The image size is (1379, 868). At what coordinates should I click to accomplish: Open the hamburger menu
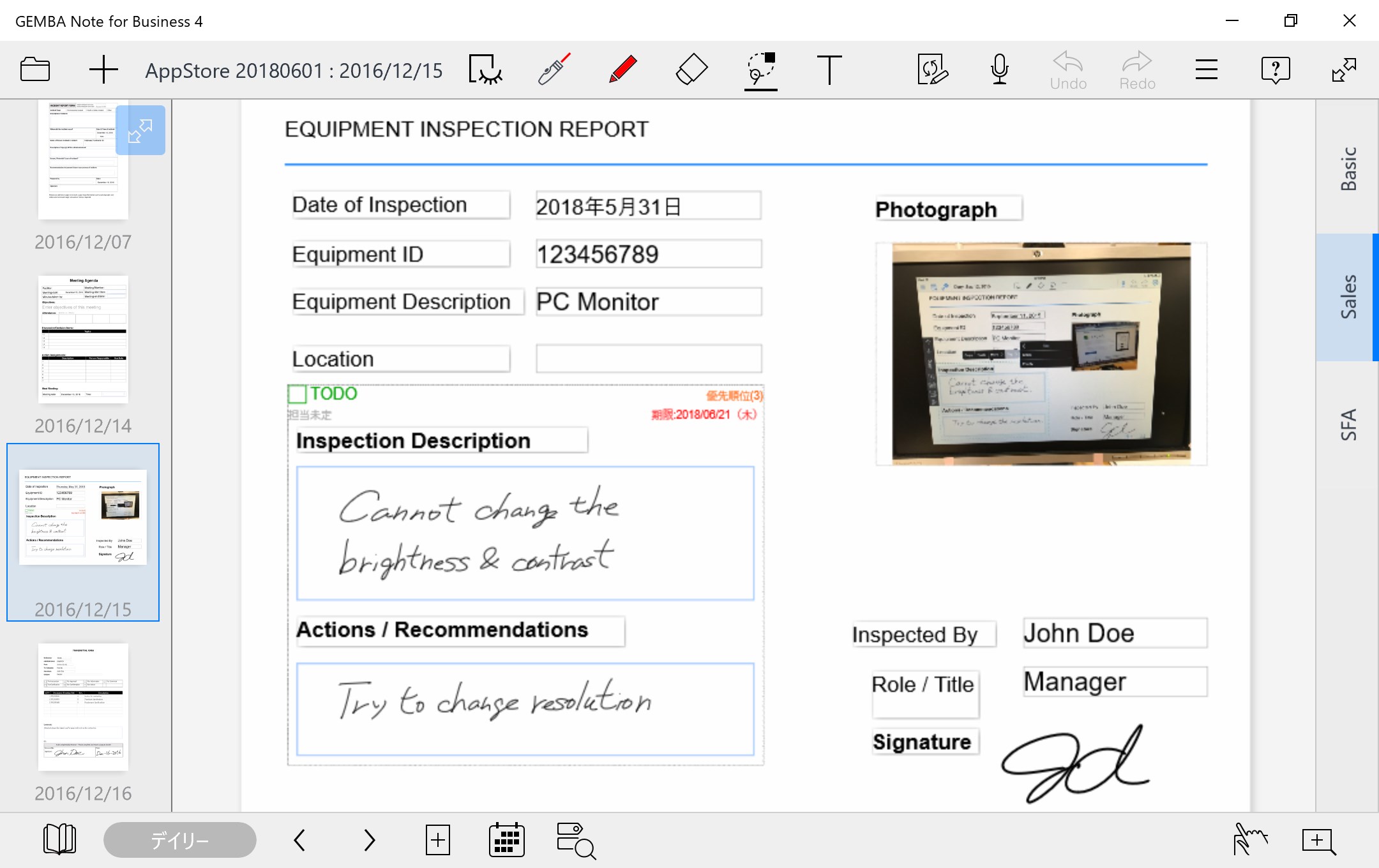pyautogui.click(x=1206, y=70)
